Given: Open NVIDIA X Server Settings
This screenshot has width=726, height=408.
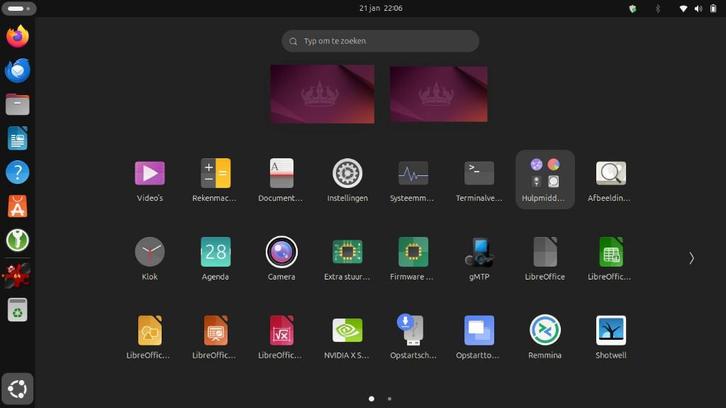Looking at the screenshot, I should tap(347, 331).
